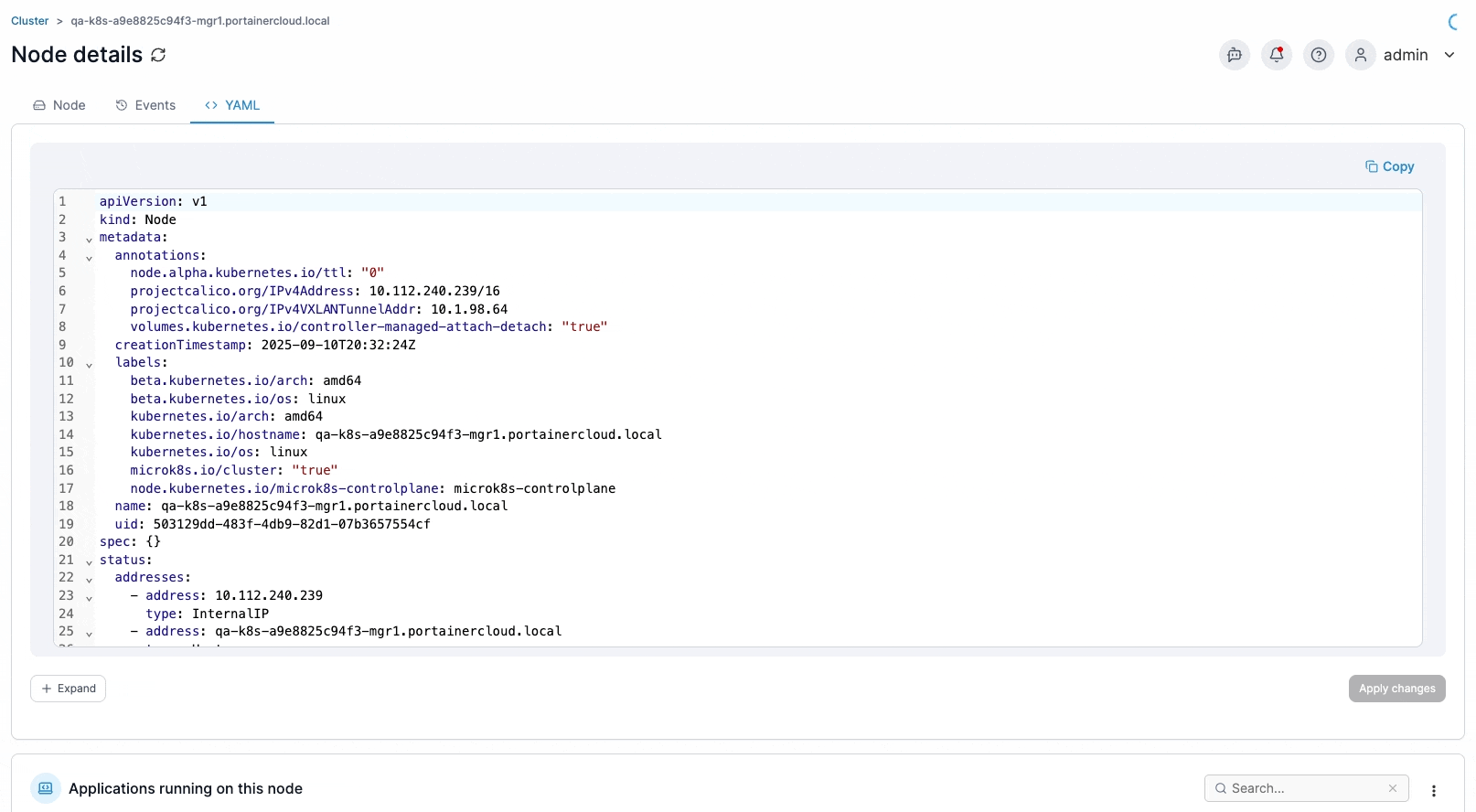Click the Apply changes button
This screenshot has width=1476, height=812.
[x=1396, y=689]
